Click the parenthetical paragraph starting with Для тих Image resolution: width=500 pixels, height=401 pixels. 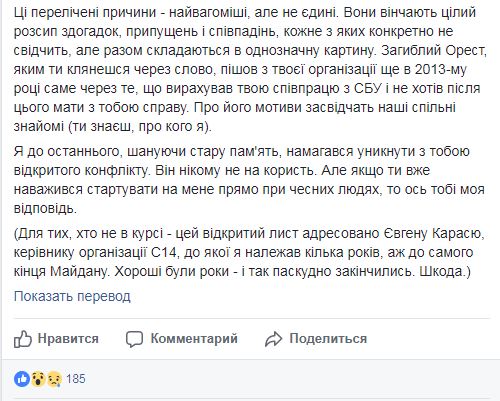[x=249, y=252]
